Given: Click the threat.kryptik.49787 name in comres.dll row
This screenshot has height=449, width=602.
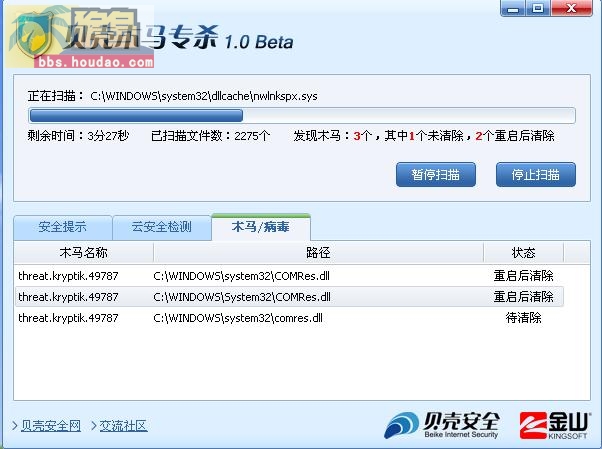Looking at the screenshot, I should 68,318.
